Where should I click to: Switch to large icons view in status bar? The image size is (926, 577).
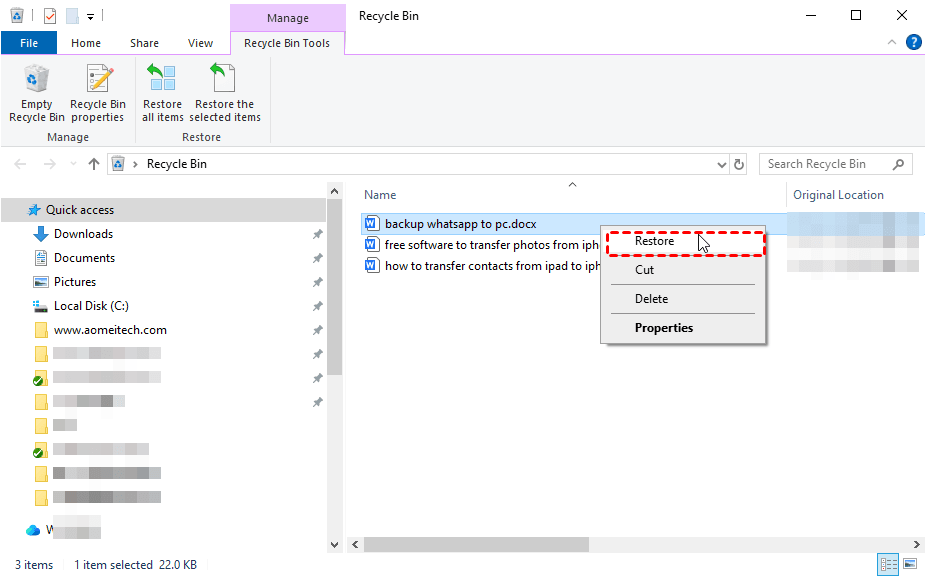(x=910, y=564)
